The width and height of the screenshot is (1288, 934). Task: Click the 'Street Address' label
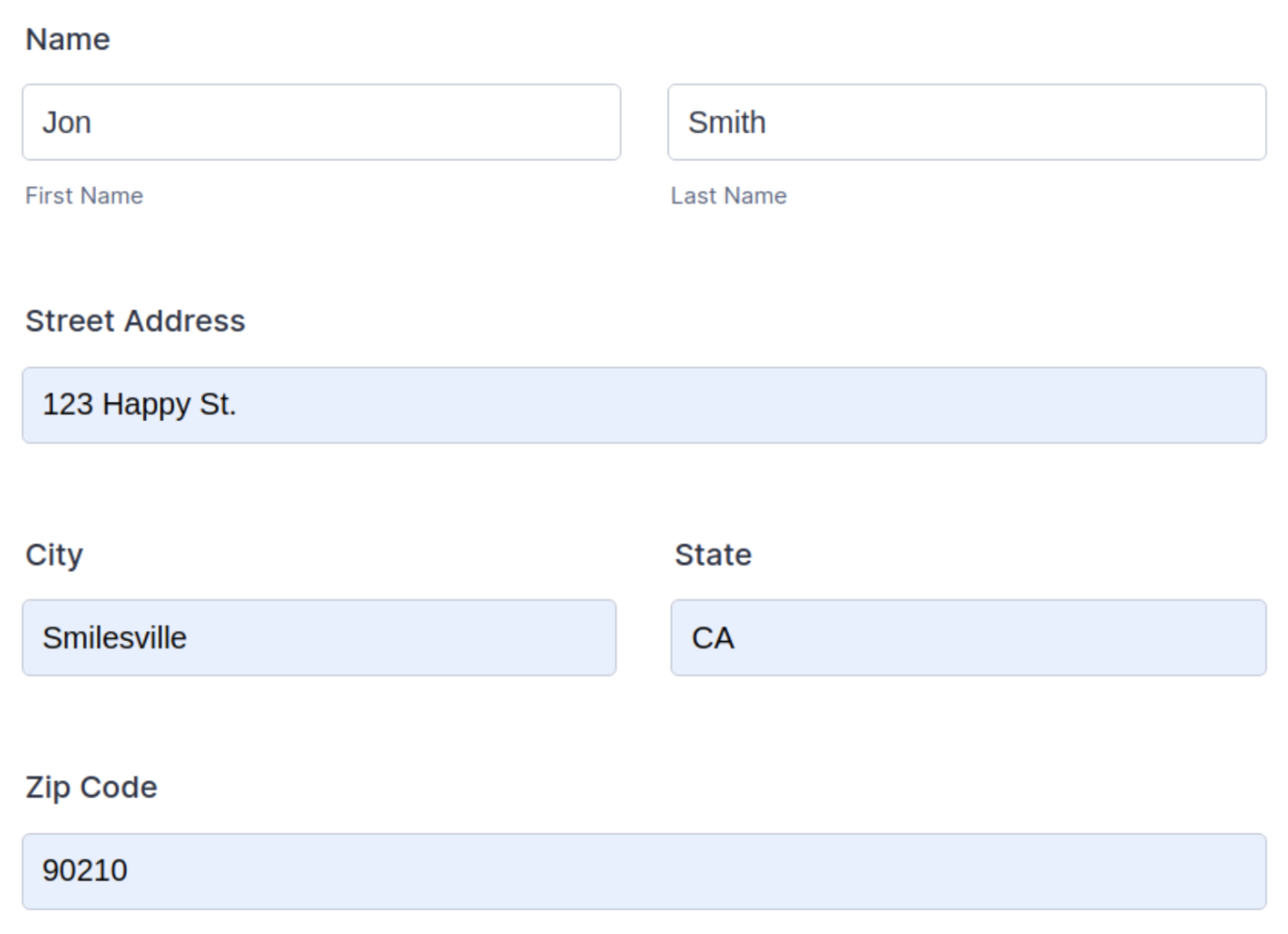[x=135, y=321]
